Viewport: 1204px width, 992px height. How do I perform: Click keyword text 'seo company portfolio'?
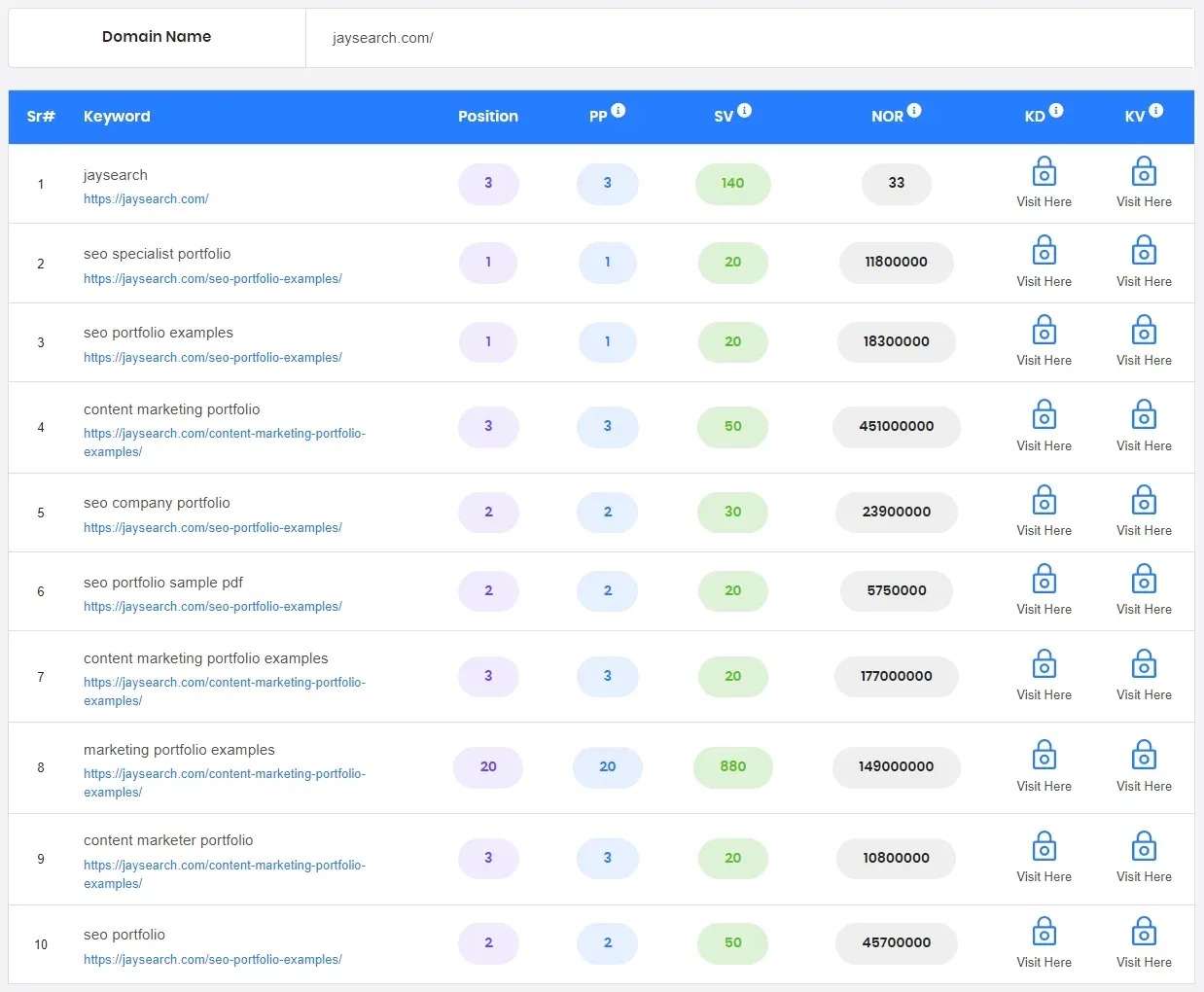[157, 503]
